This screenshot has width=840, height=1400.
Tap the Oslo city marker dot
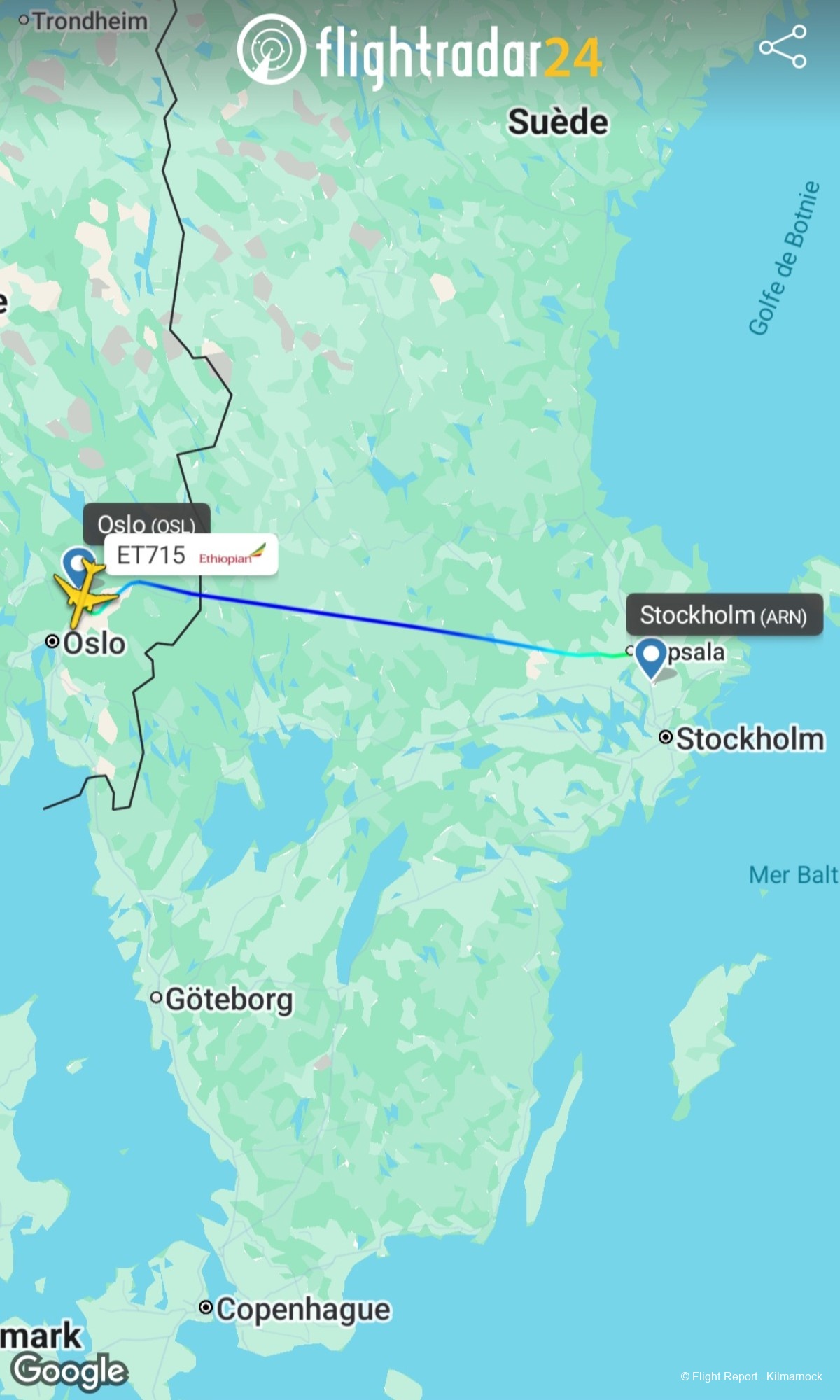tap(52, 641)
